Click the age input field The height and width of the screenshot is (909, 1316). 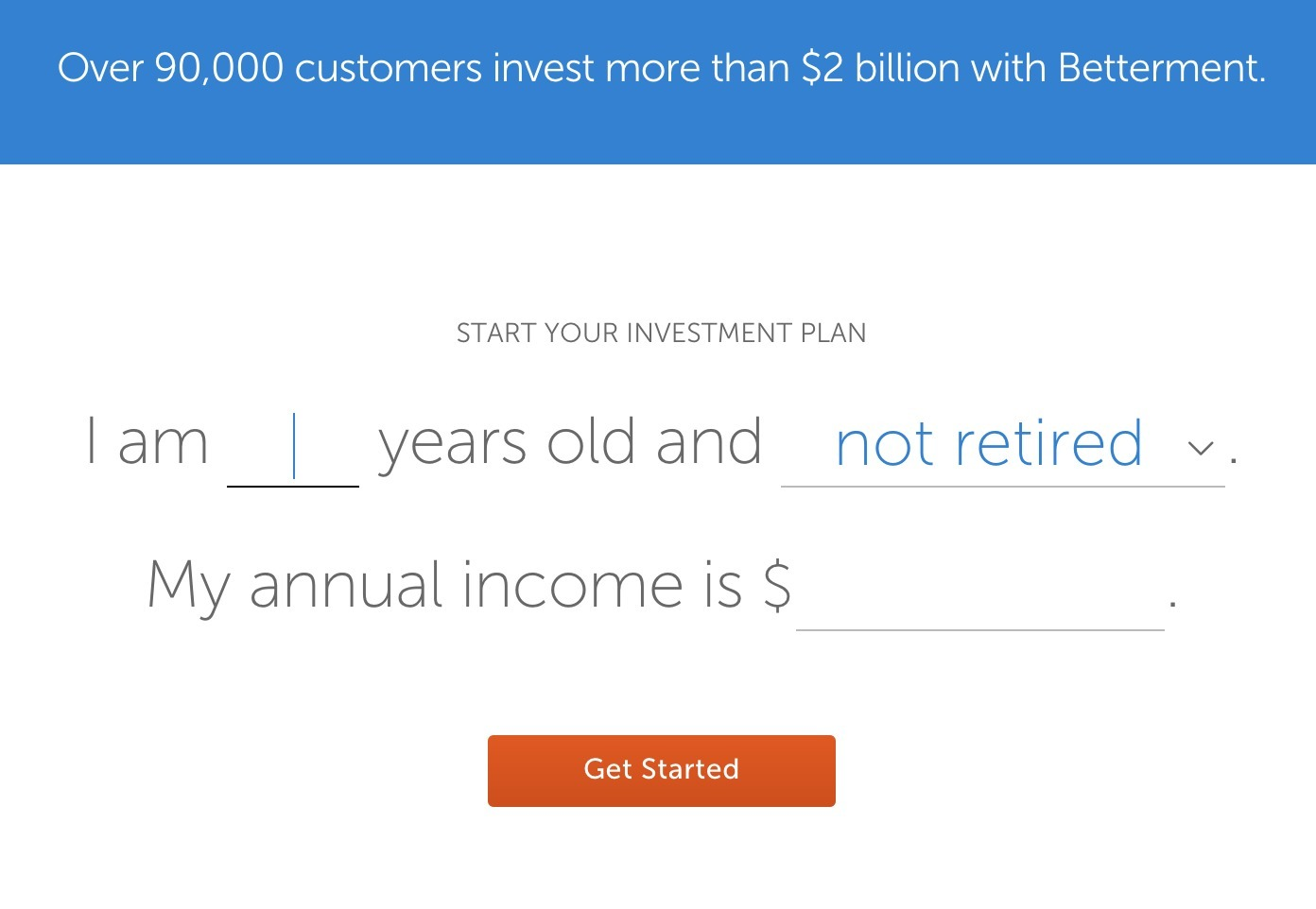tap(293, 447)
